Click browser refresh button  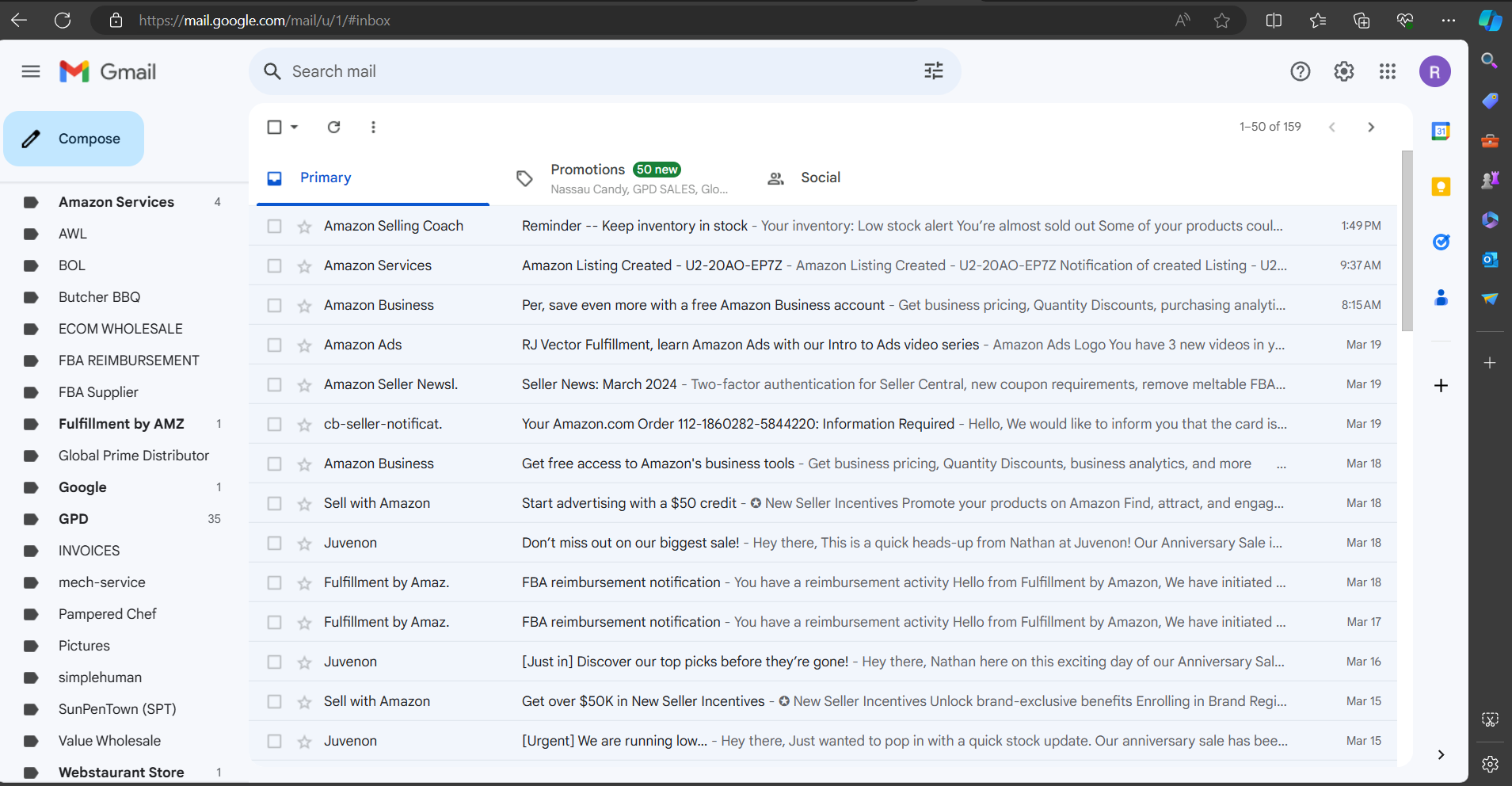click(x=63, y=21)
